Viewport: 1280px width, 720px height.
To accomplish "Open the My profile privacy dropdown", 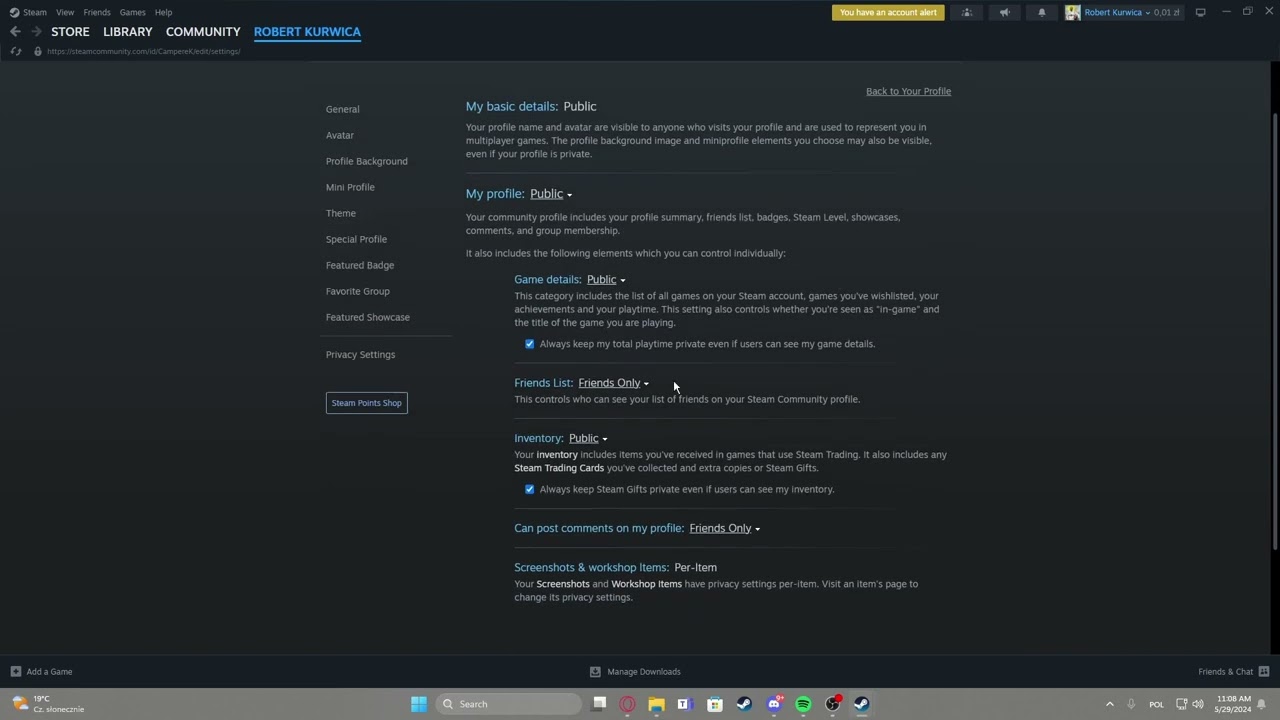I will point(551,194).
